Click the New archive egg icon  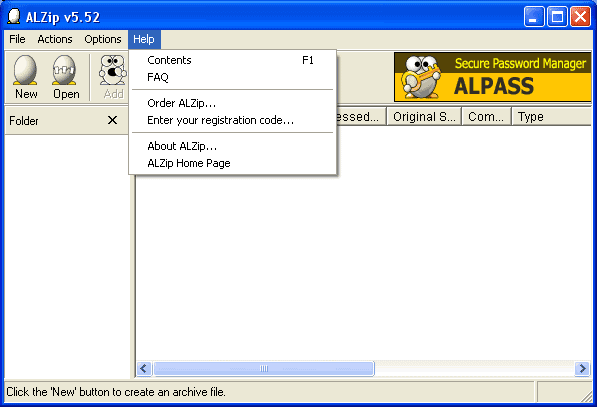point(26,70)
